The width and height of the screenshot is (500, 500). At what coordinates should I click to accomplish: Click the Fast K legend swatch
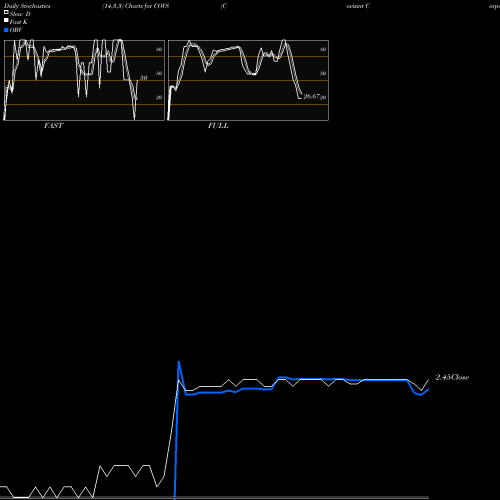(6, 20)
